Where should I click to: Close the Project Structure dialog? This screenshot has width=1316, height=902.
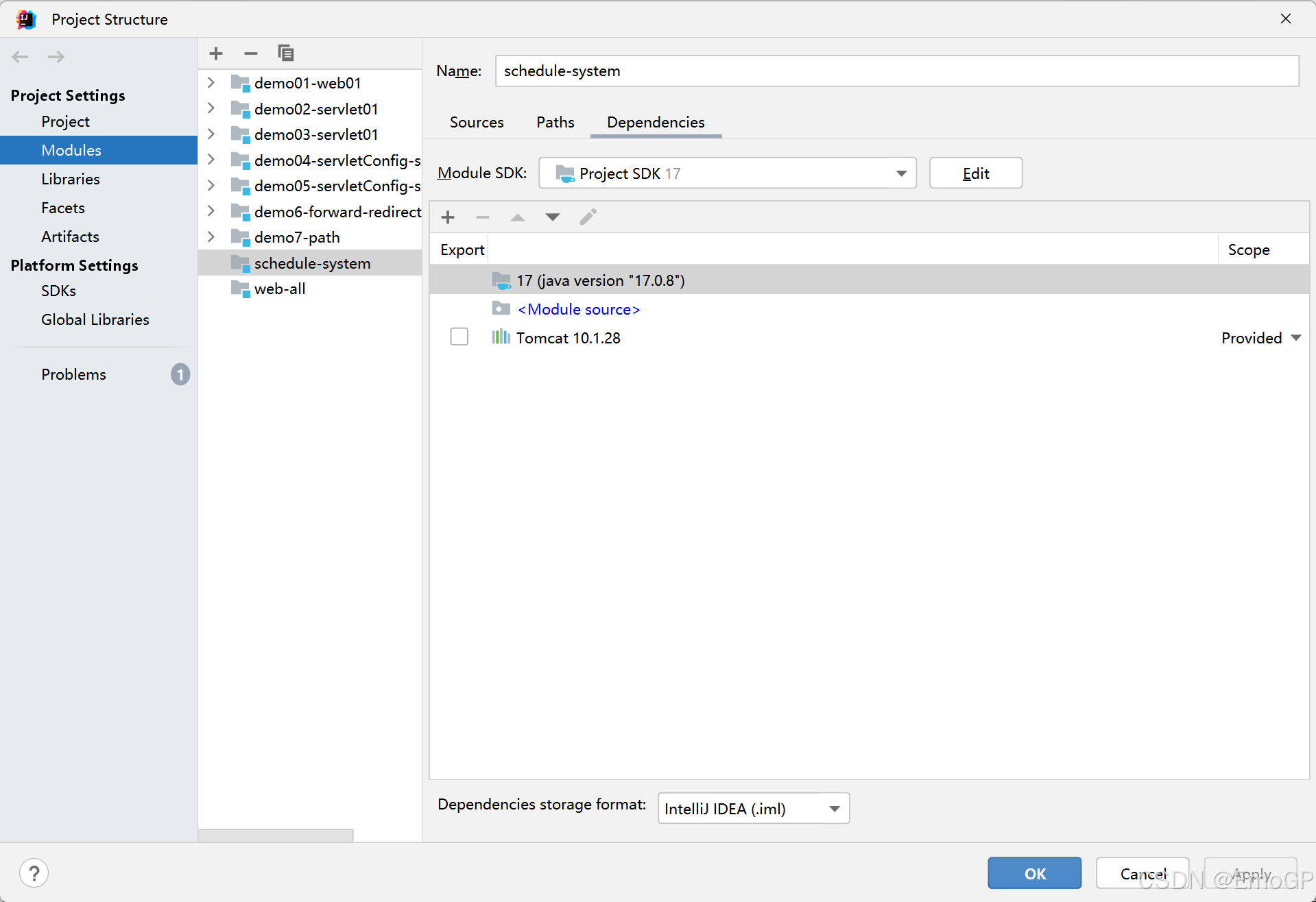(1286, 19)
